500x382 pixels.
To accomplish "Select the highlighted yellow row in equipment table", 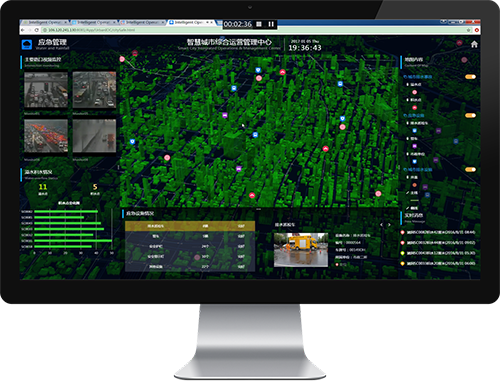I will click(x=190, y=226).
